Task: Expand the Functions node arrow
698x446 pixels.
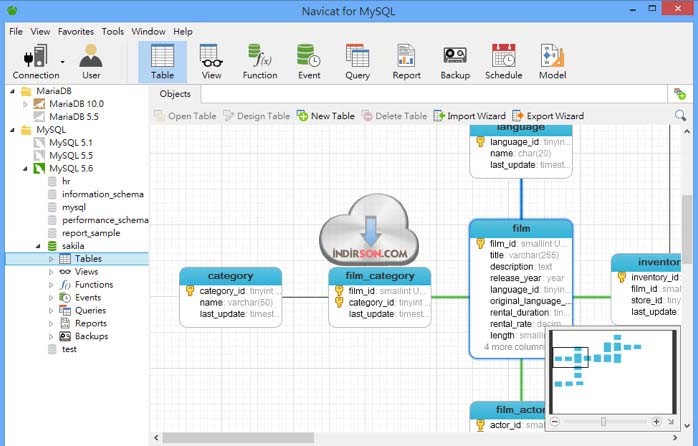Action: pos(51,285)
